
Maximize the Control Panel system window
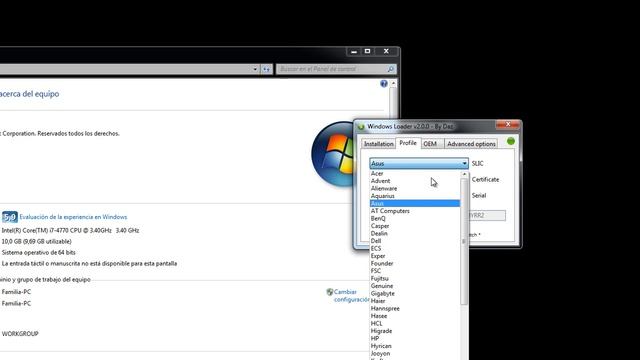tap(367, 51)
